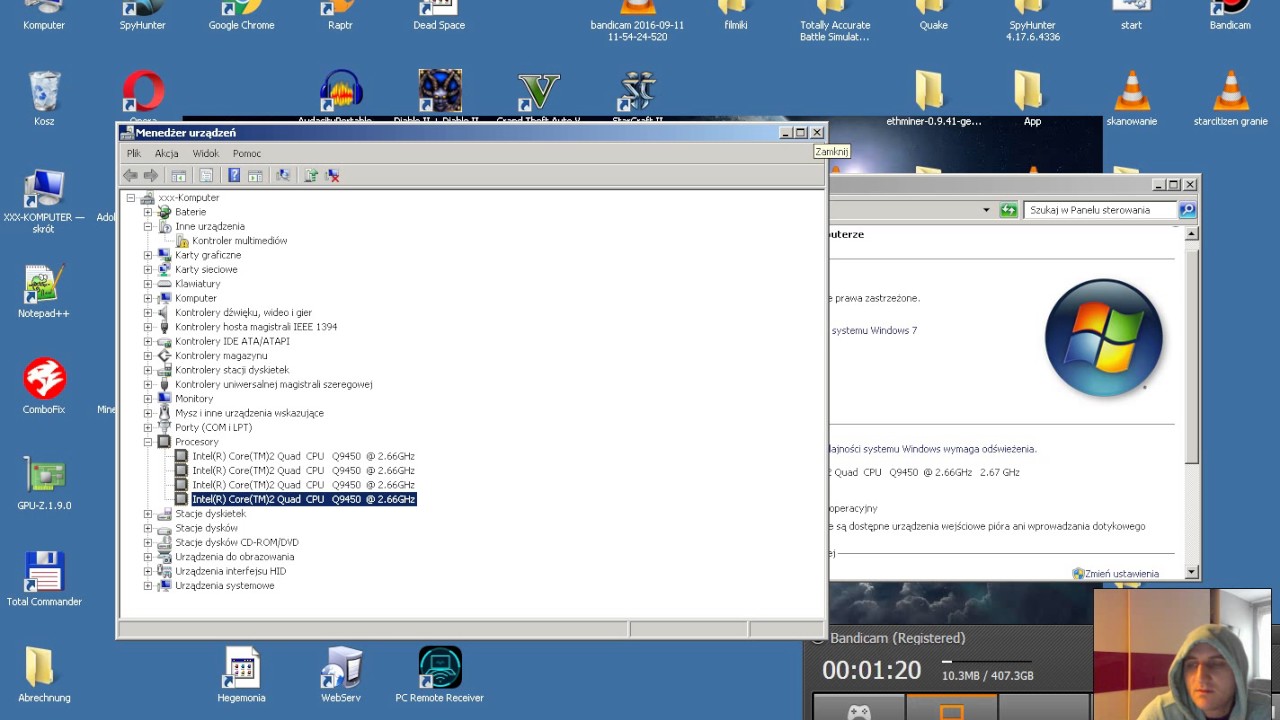
Task: Open the address bar dropdown arrow in System window
Action: pos(986,210)
